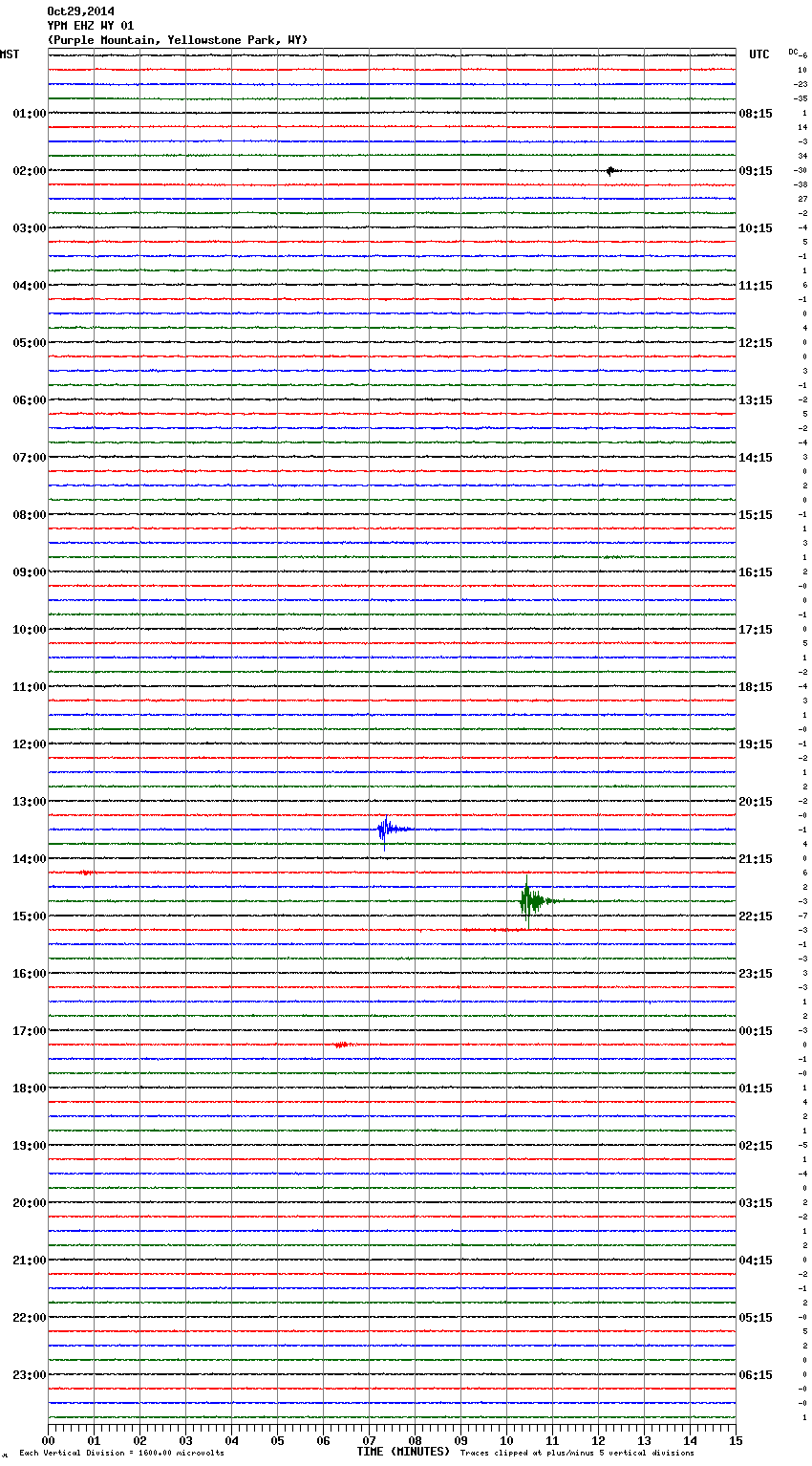812x1466 pixels.
Task: Click the large green seismic event burst
Action: pyautogui.click(x=530, y=900)
